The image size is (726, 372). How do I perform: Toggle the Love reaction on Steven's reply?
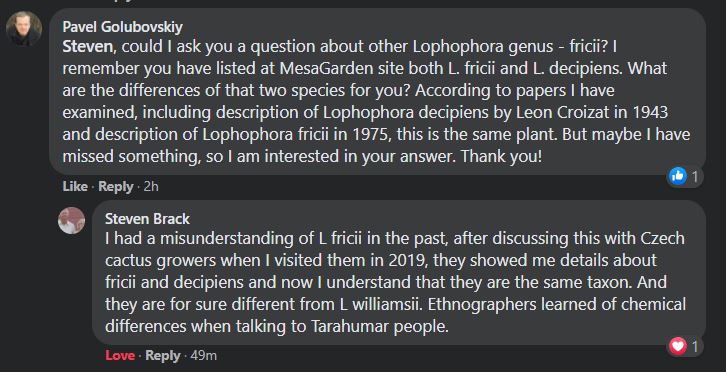[x=120, y=355]
